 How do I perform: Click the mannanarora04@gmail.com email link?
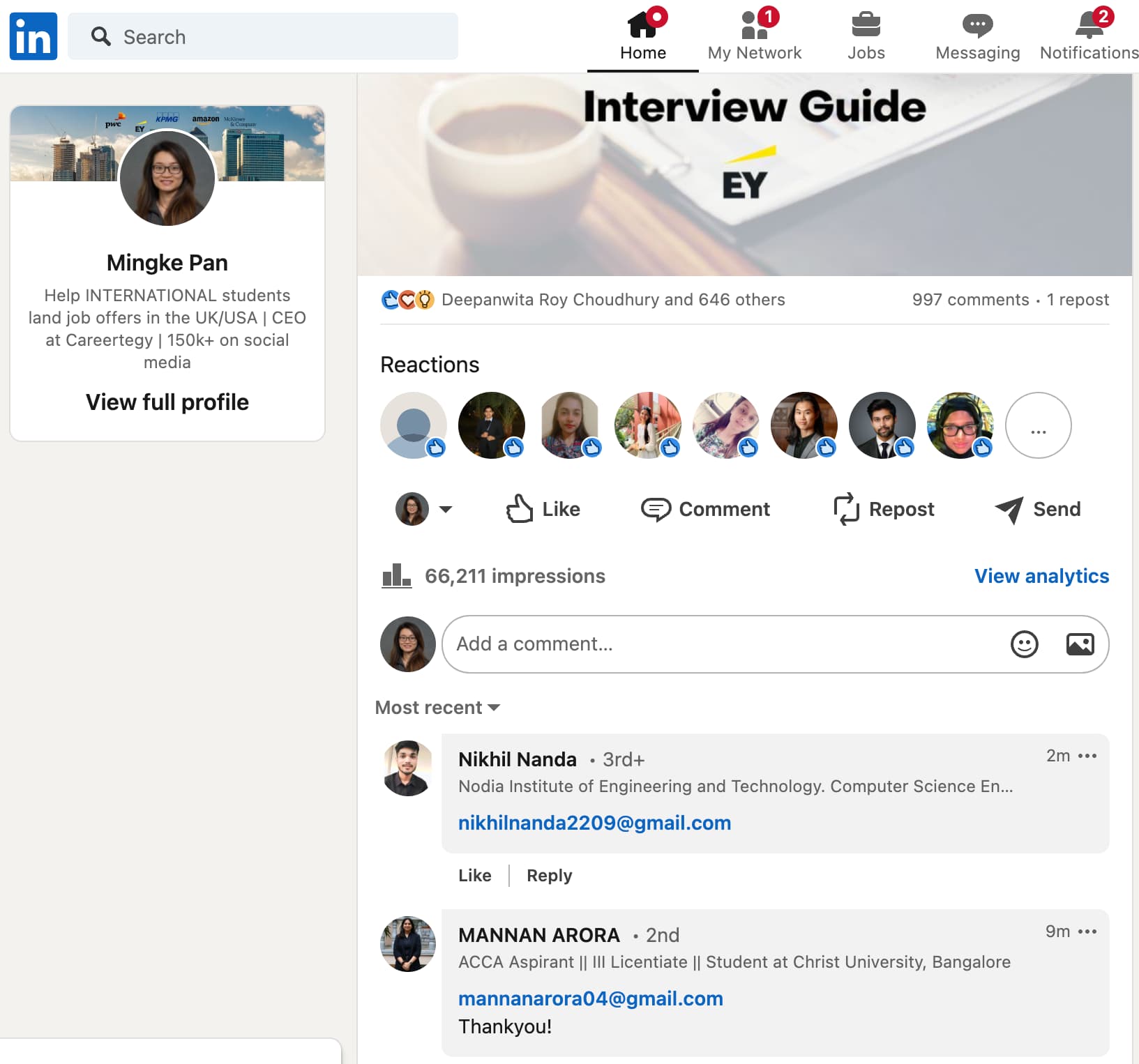[591, 998]
